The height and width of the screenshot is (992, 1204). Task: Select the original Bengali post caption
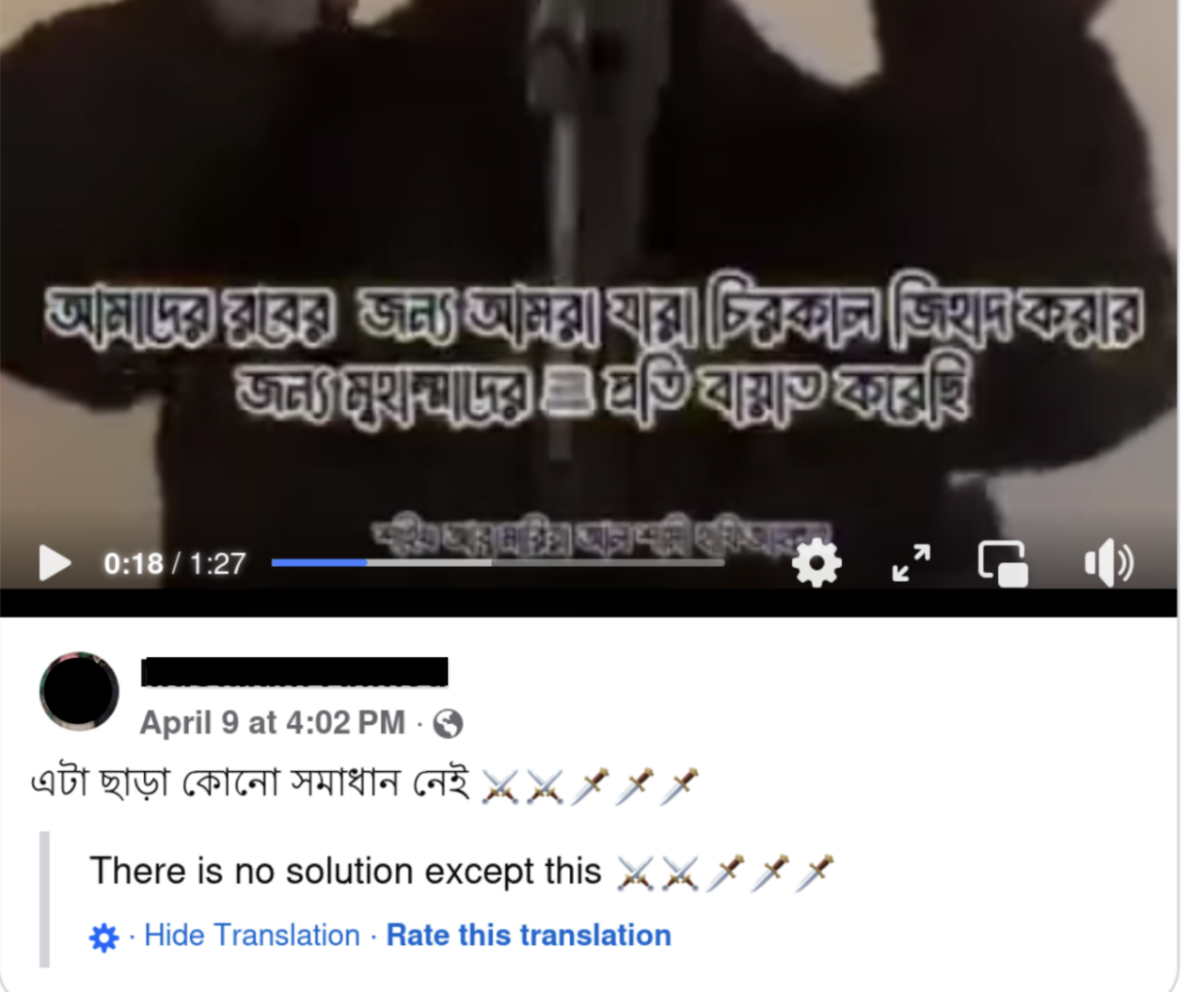[364, 783]
